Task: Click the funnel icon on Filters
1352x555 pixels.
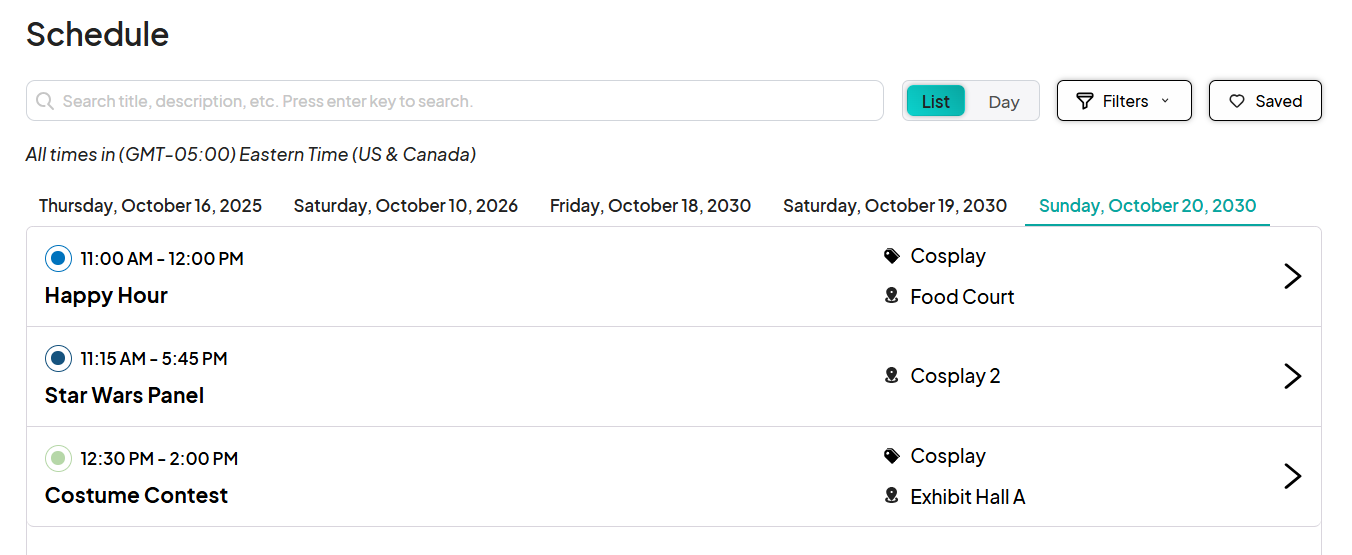Action: 1084,101
